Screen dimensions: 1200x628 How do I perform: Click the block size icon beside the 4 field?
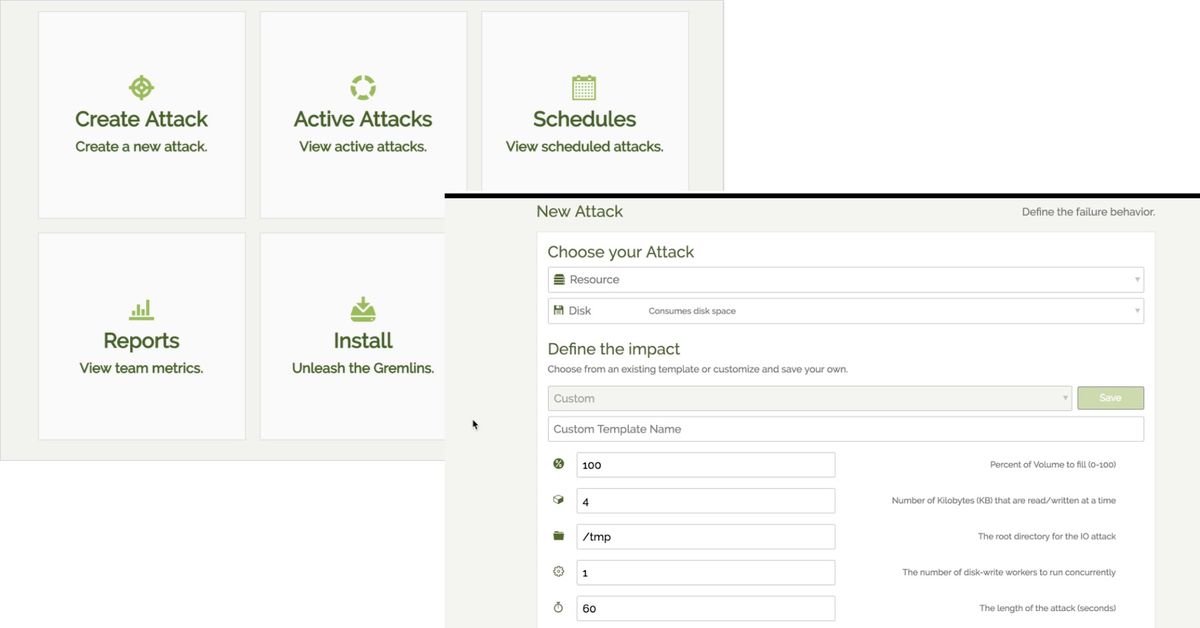[559, 500]
